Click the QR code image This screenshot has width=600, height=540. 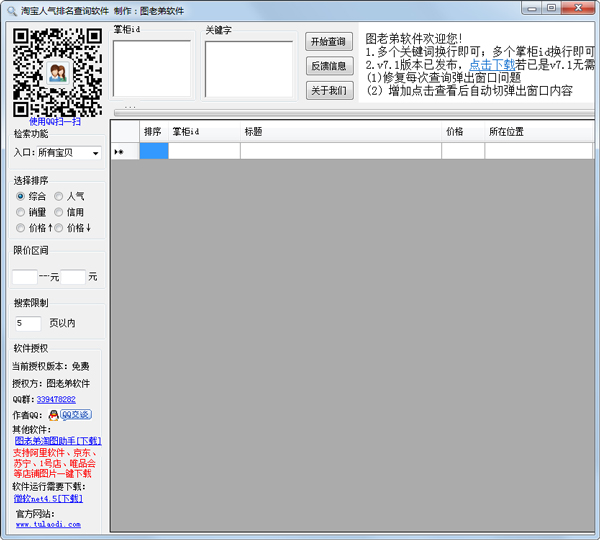click(x=58, y=72)
